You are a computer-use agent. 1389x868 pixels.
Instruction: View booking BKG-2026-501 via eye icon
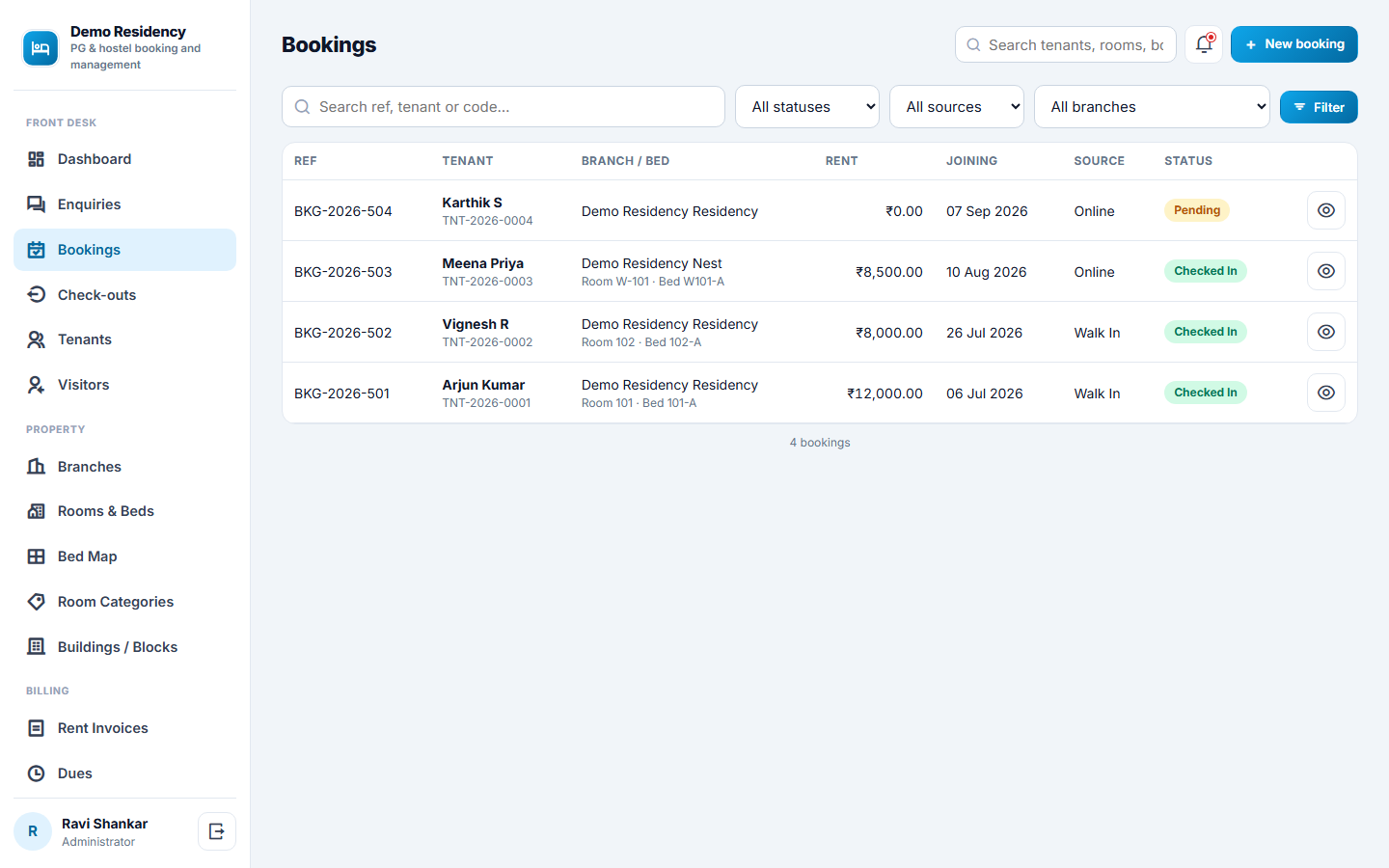coord(1326,393)
